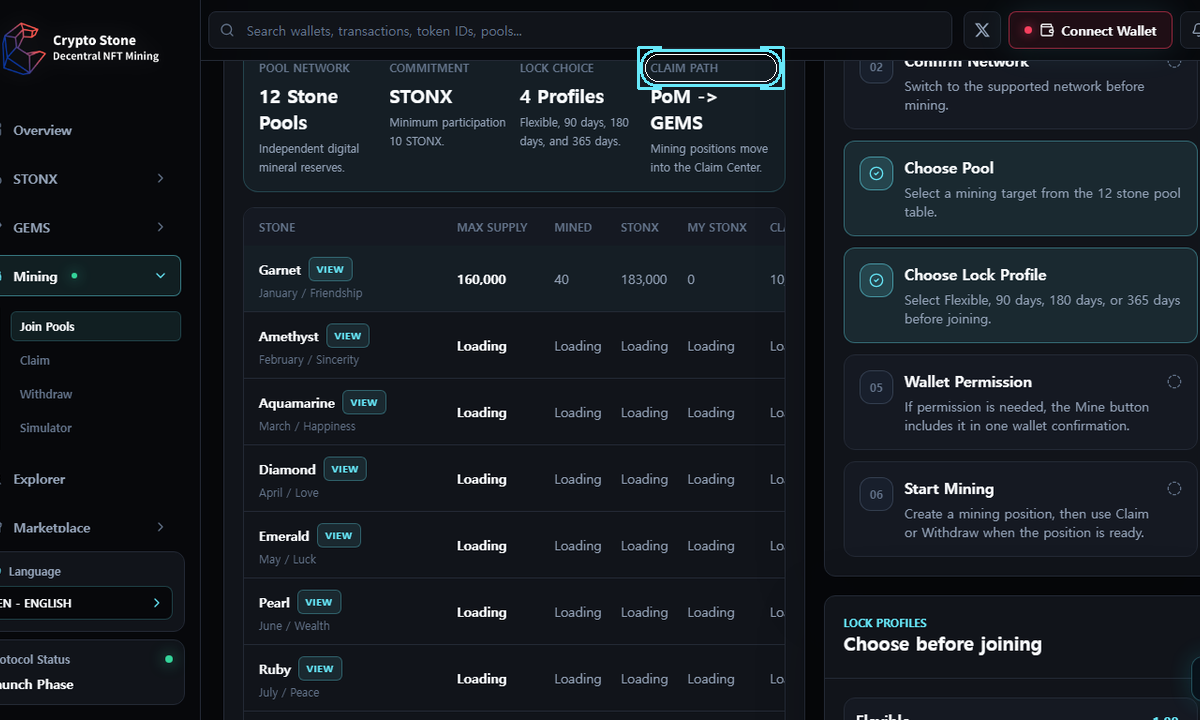
Task: Click the POOL NETWORK label
Action: point(304,68)
